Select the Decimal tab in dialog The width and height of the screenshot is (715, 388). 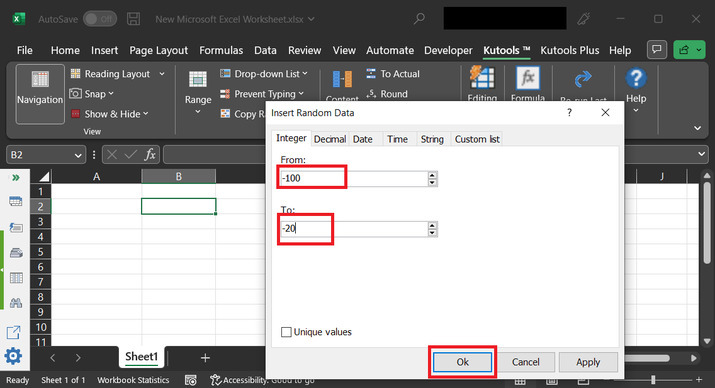click(330, 139)
